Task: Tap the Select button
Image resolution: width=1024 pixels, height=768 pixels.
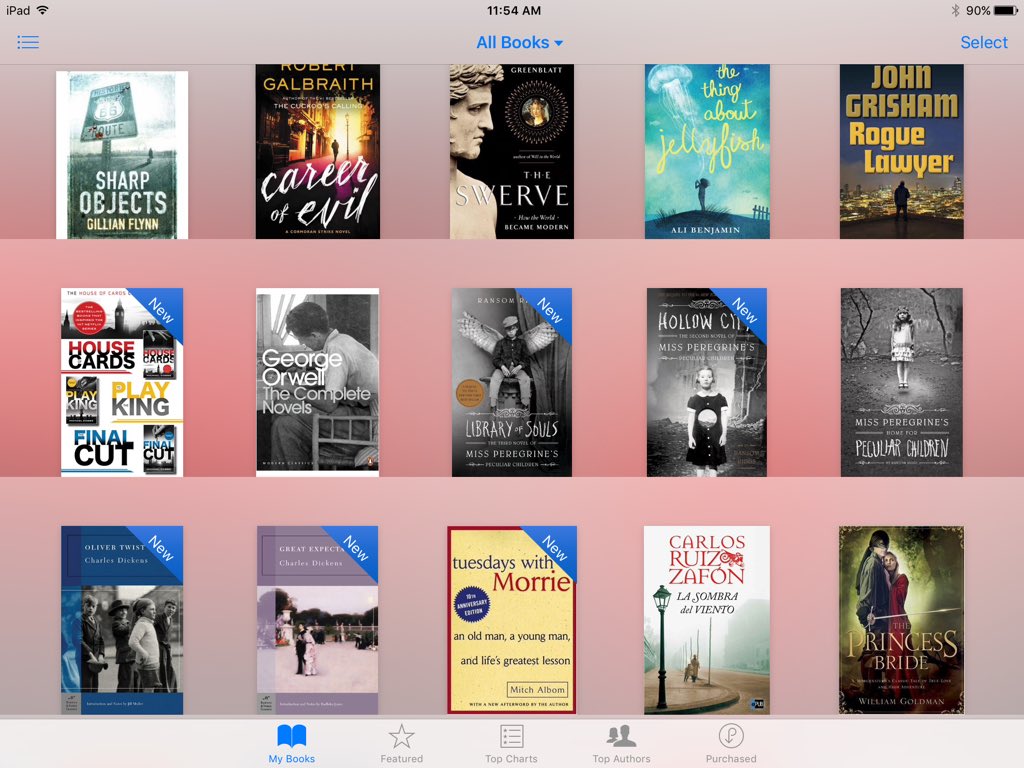Action: pos(984,42)
